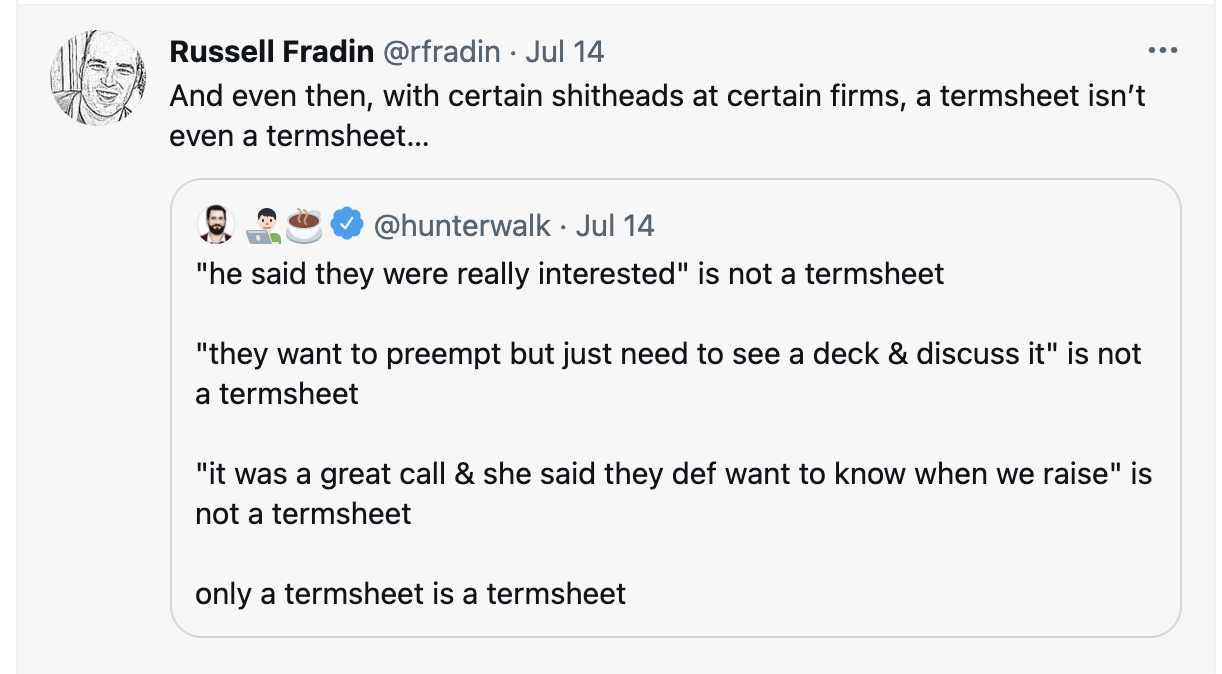This screenshot has width=1222, height=674.
Task: Click "not a termsheet" below the great call line
Action: click(303, 514)
